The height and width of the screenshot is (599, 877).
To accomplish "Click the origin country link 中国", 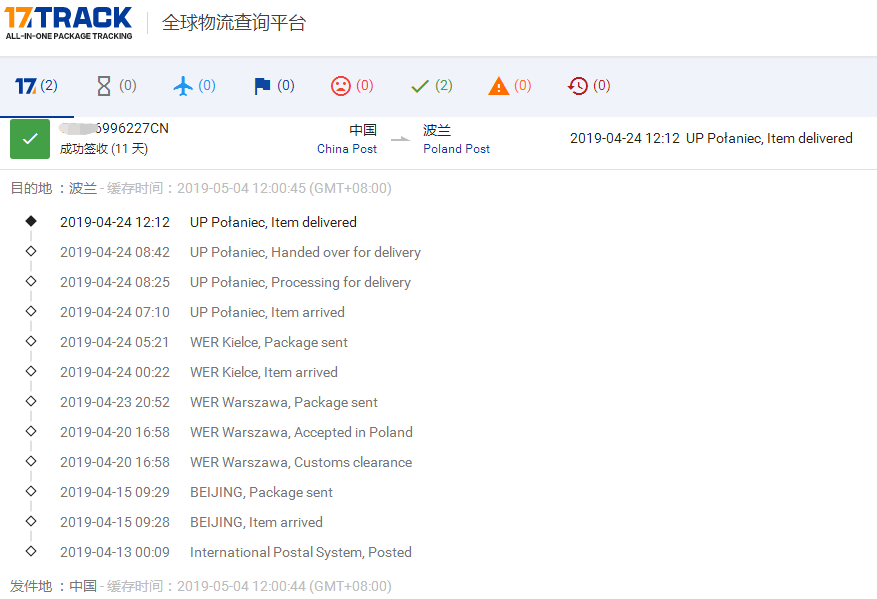I will 83,586.
